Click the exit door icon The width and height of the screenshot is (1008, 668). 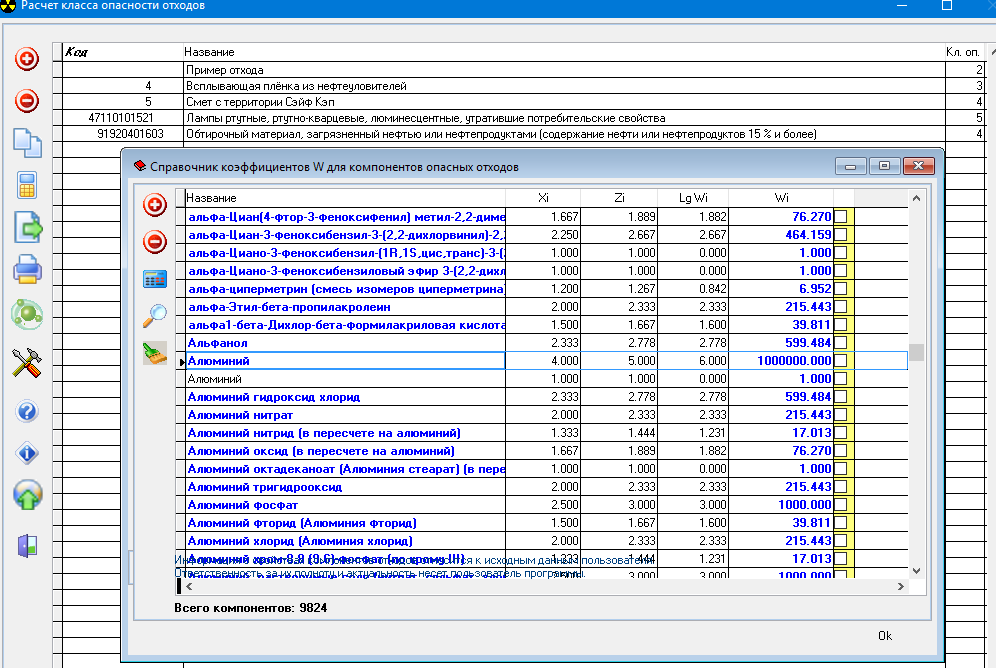(x=27, y=545)
